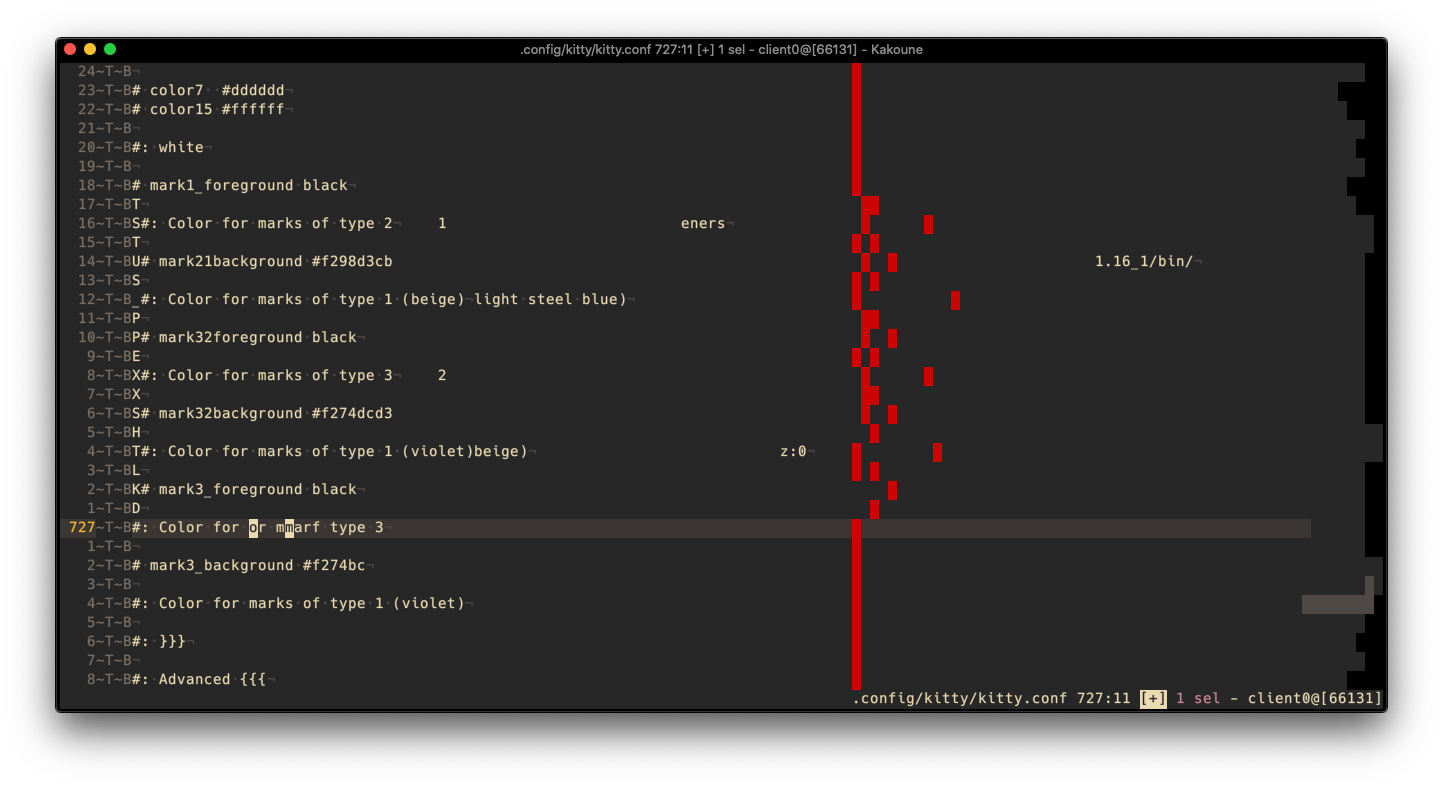Click the "1 sel" selection counter

[x=1197, y=698]
